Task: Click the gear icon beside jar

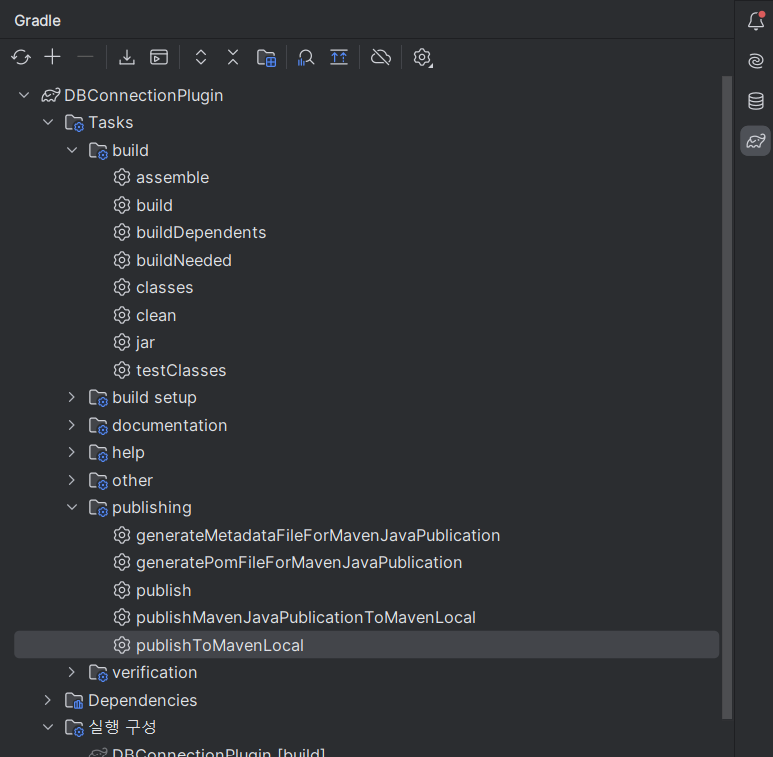Action: click(x=122, y=343)
